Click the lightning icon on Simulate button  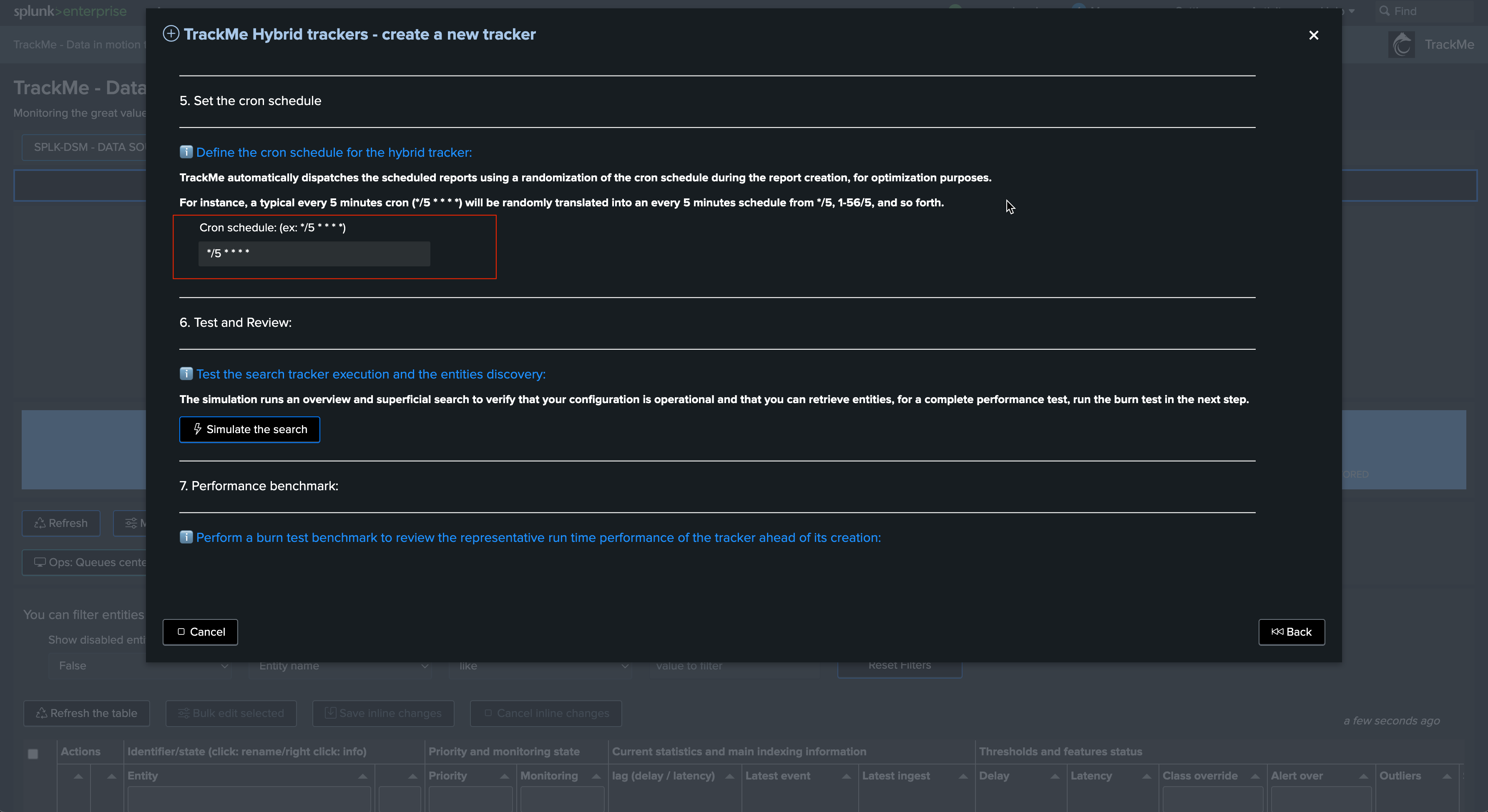(x=198, y=429)
